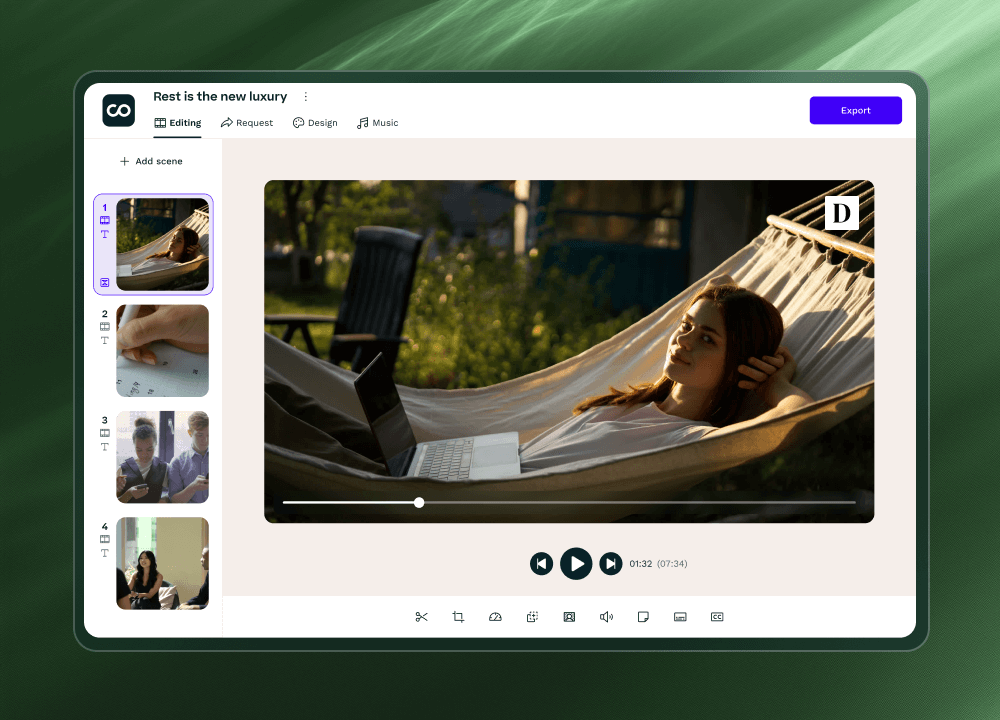Screen dimensions: 1000x720
Task: Select the crop tool
Action: tap(458, 617)
